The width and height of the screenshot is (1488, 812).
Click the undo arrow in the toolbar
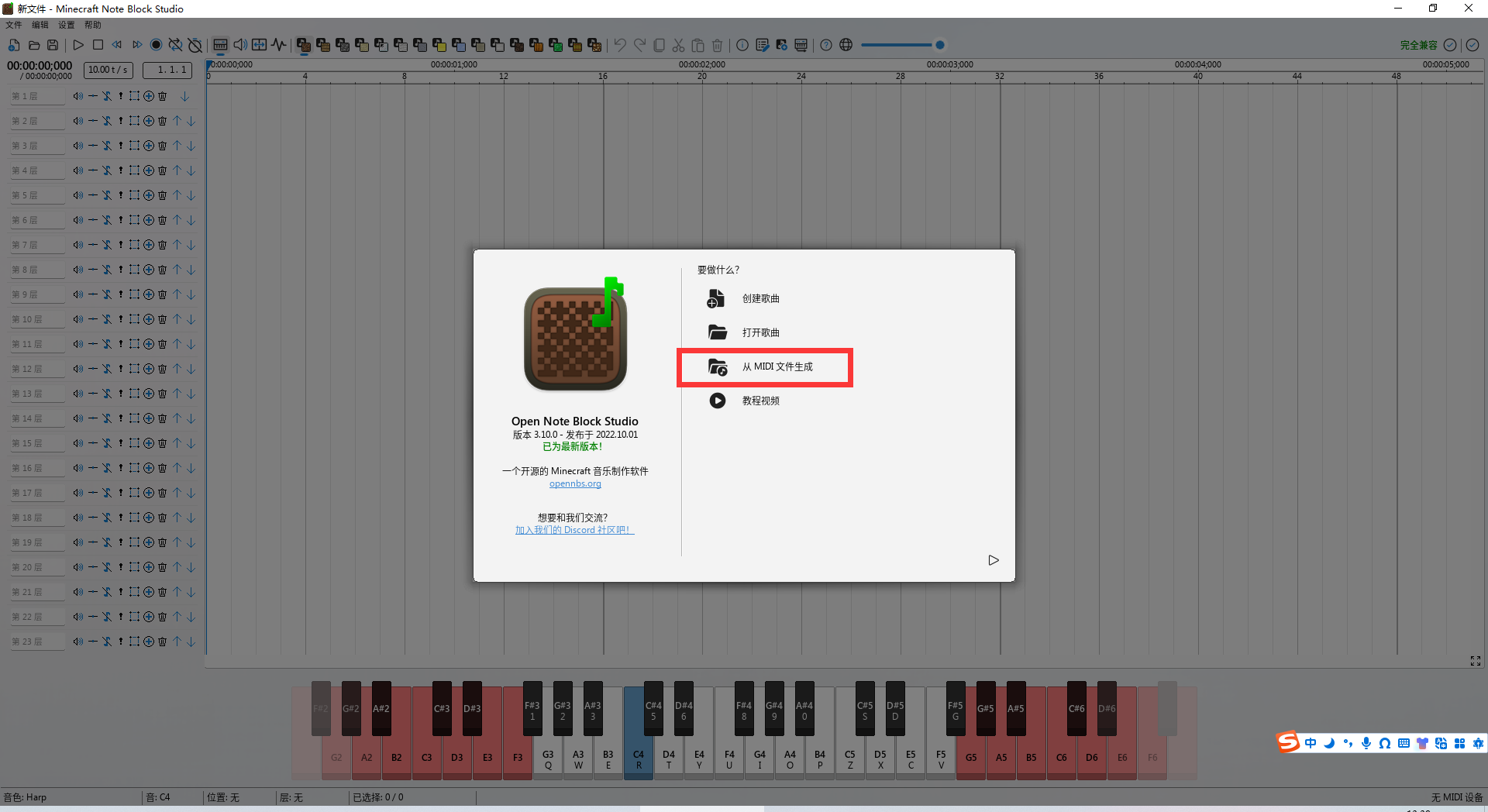coord(620,45)
